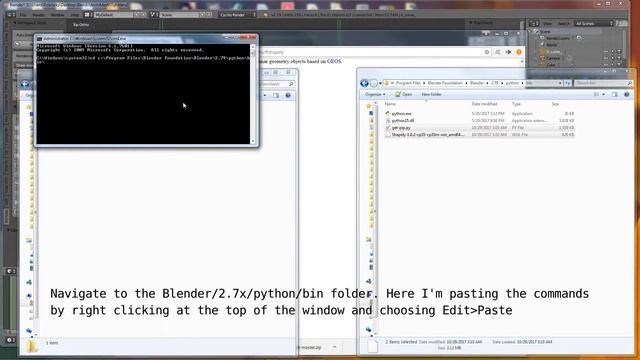Click the Open button in Explorer toolbar
The height and width of the screenshot is (360, 640).
coord(404,94)
